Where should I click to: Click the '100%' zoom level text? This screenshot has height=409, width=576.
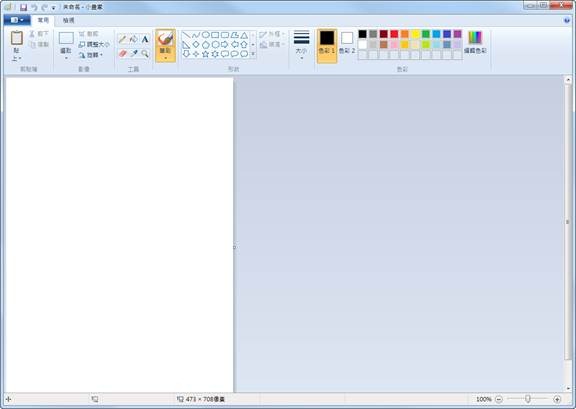pyautogui.click(x=484, y=399)
